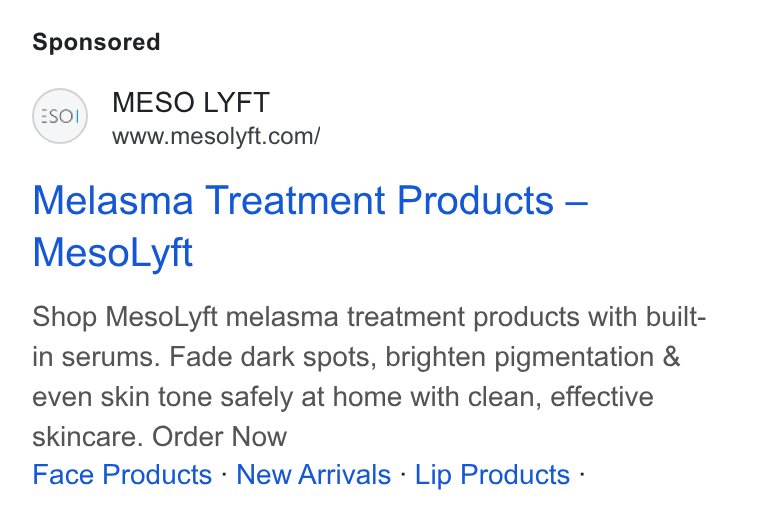Visit the New Arrivals sitelink
Image resolution: width=760 pixels, height=518 pixels.
pyautogui.click(x=314, y=474)
